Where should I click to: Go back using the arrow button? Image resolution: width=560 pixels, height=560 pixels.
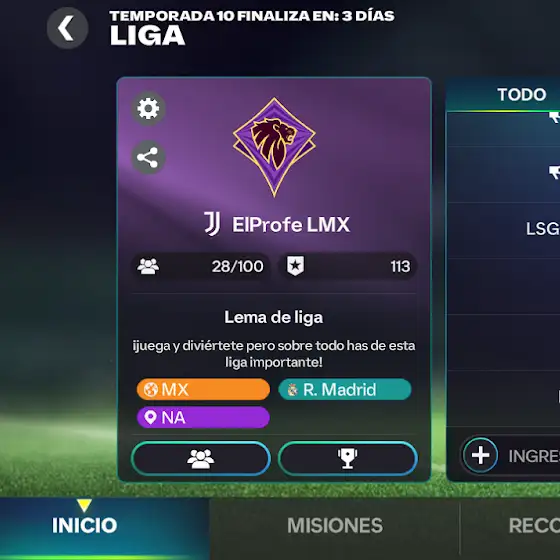pos(68,28)
